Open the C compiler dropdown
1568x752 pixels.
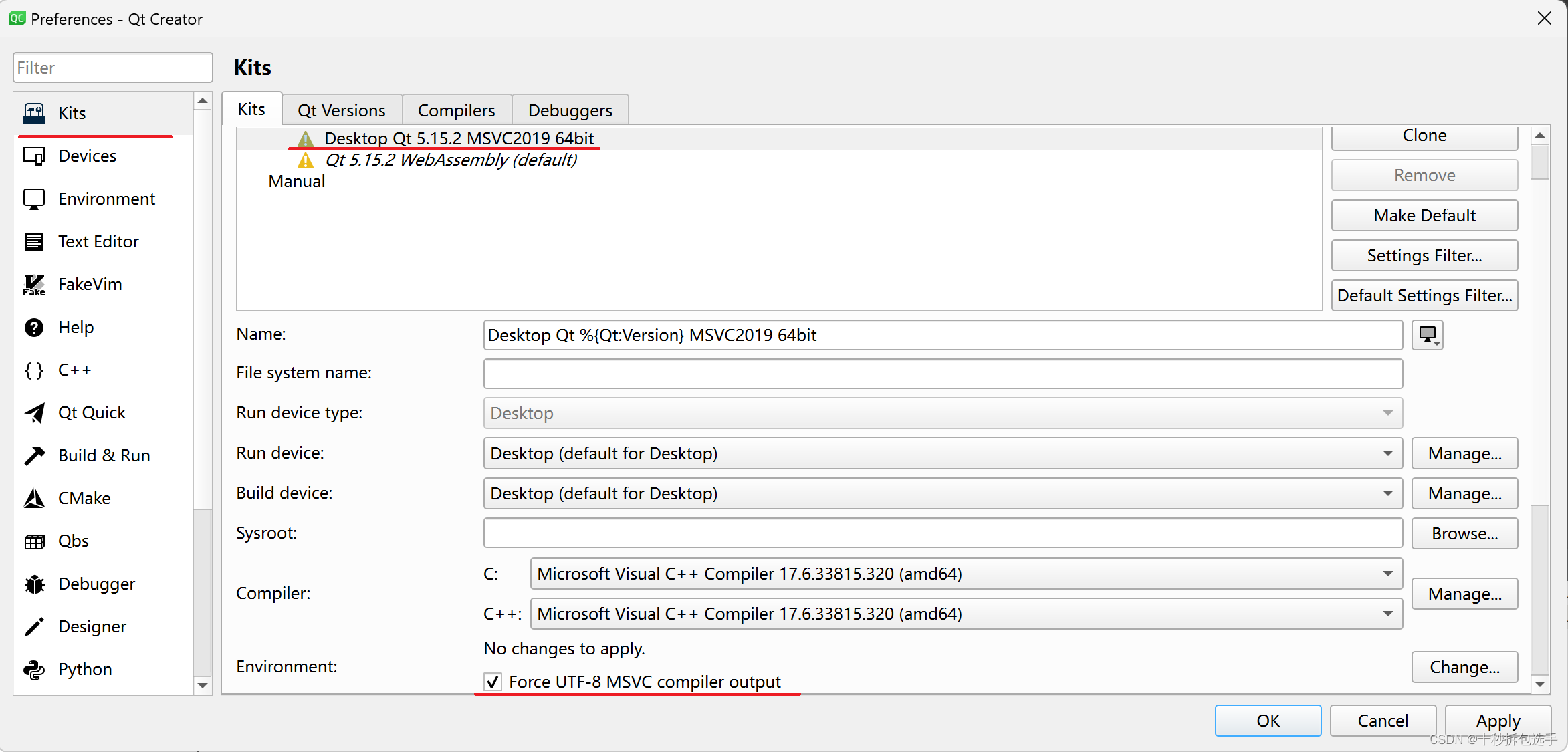[966, 574]
